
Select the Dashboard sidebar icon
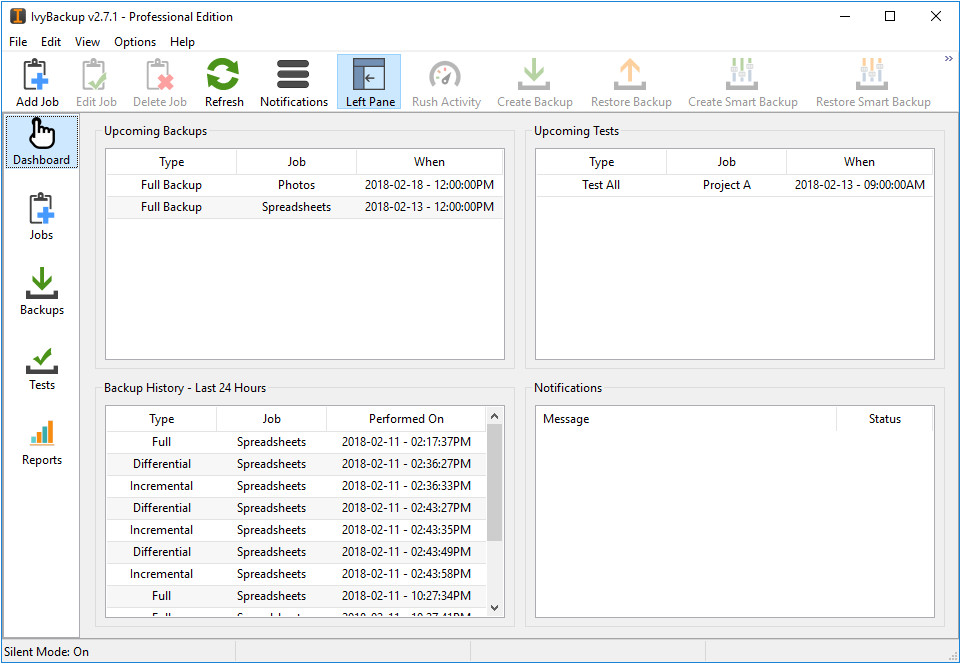point(42,141)
